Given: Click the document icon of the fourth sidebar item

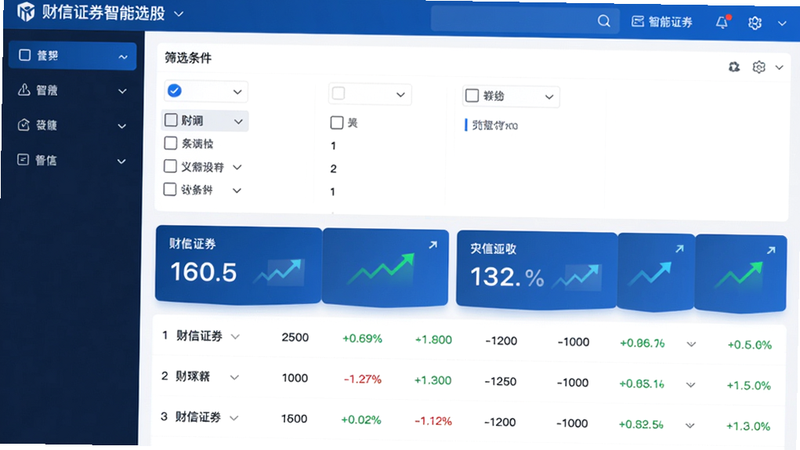Looking at the screenshot, I should [x=23, y=160].
